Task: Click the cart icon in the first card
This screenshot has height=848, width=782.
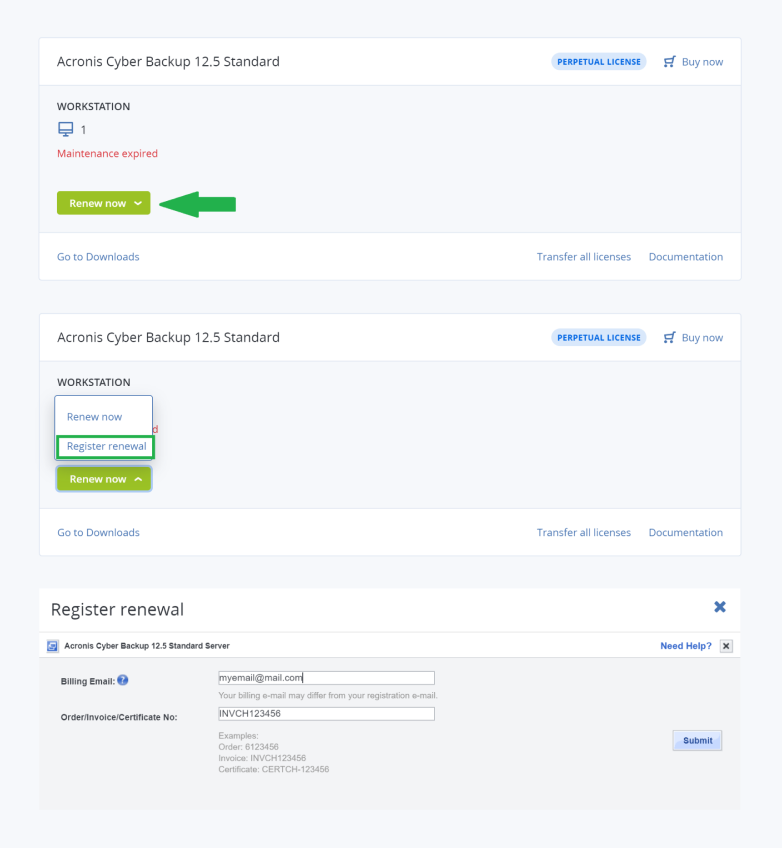Action: pos(670,62)
